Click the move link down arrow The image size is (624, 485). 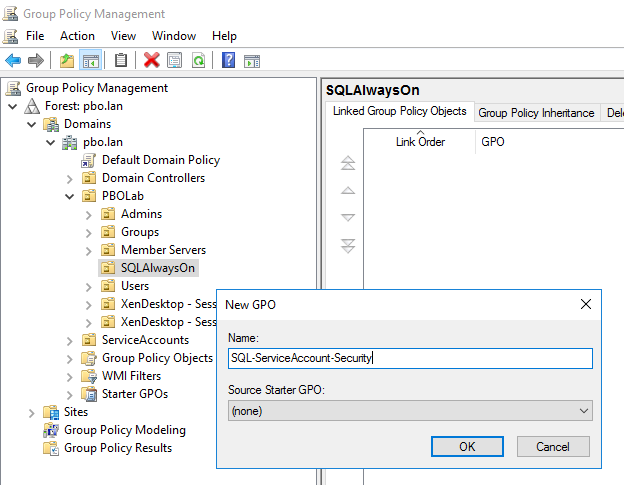pos(348,217)
